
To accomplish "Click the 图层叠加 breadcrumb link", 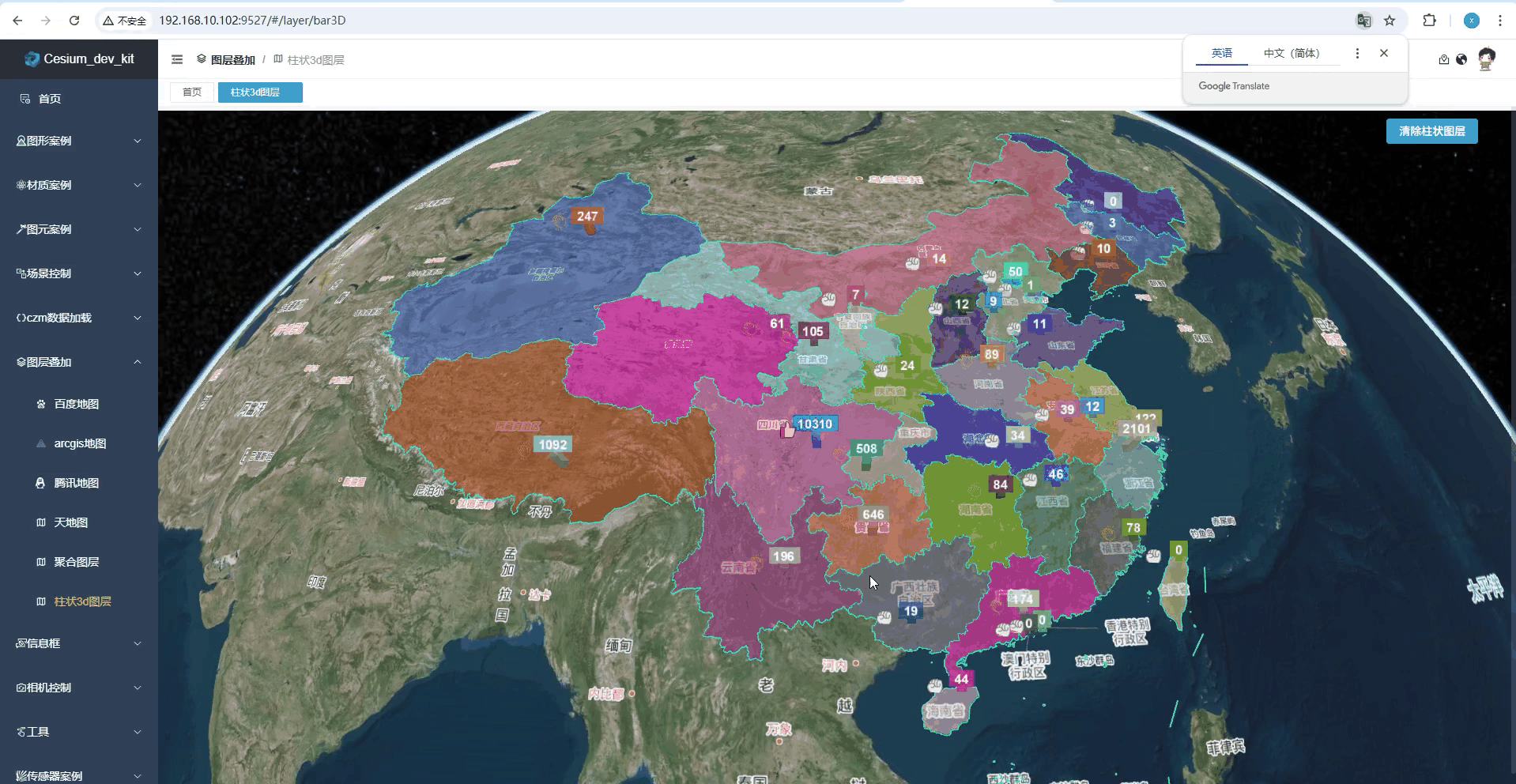I will 232,60.
